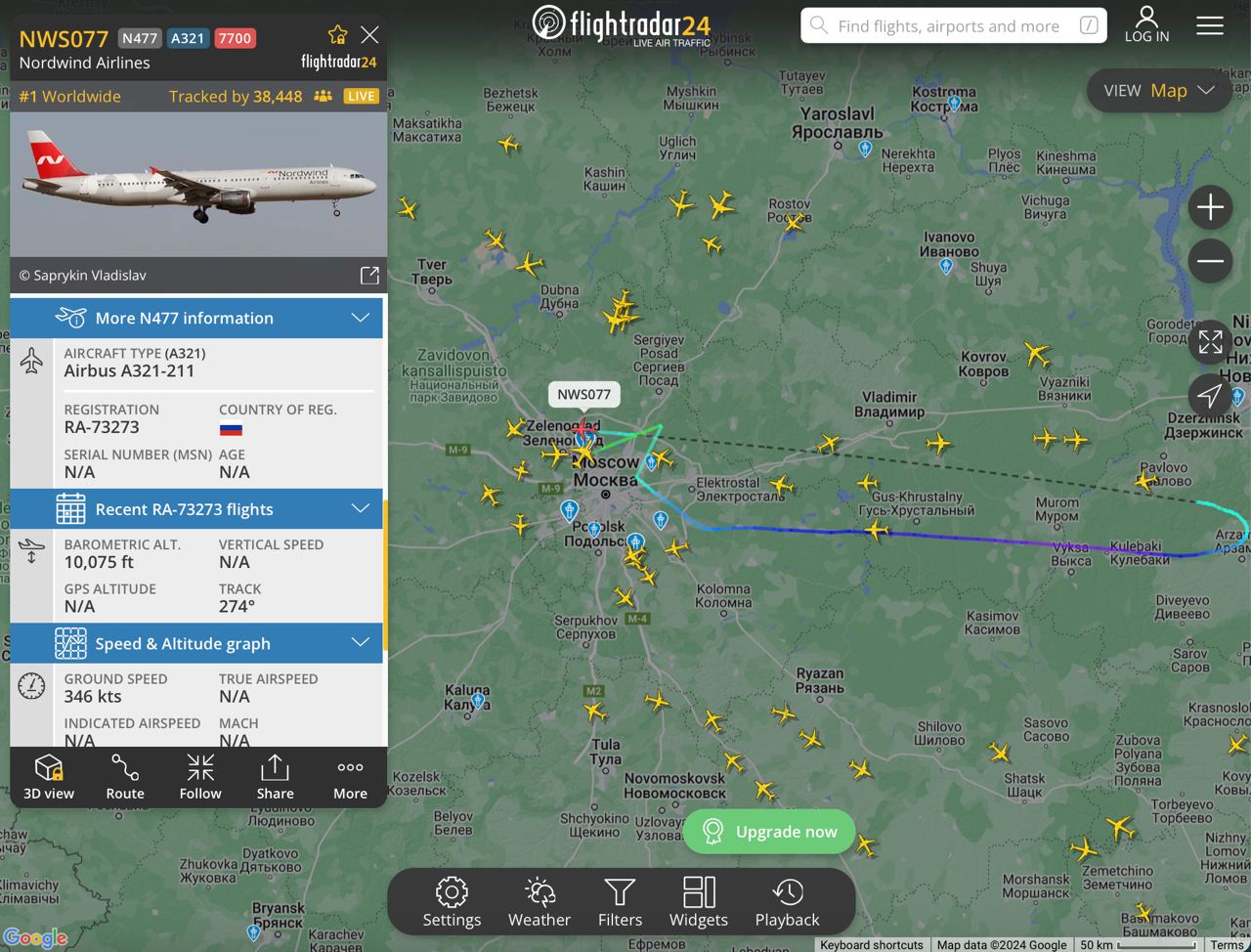Click LOG IN
Image resolution: width=1251 pixels, height=952 pixels.
click(1146, 24)
